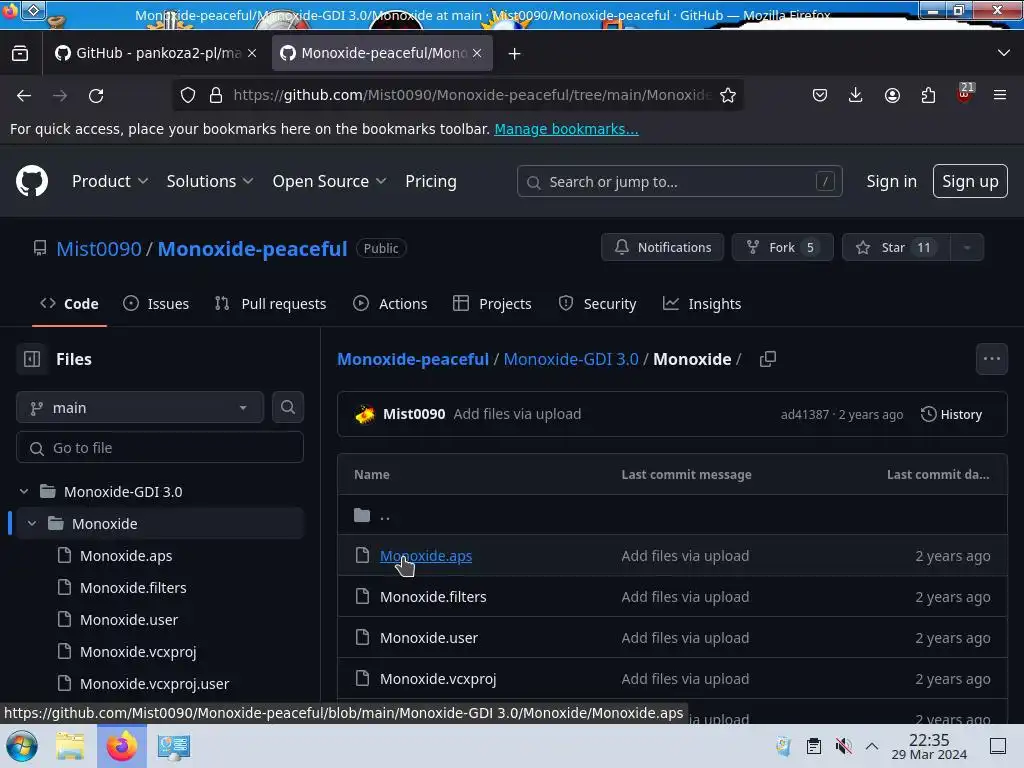
Task: Show hidden tray icons with the up arrow
Action: click(872, 746)
